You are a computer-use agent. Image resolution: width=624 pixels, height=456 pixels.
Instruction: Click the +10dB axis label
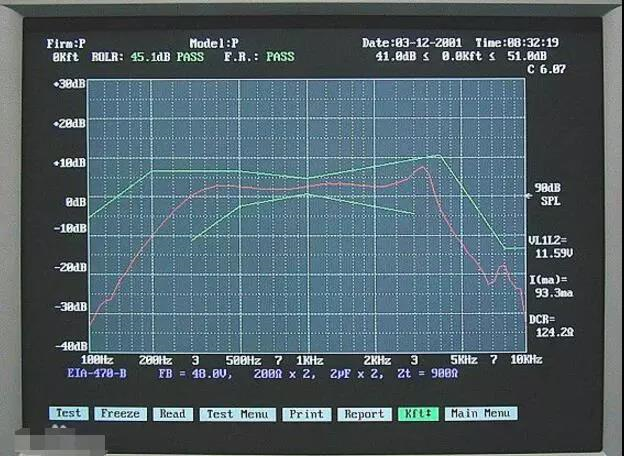pyautogui.click(x=69, y=163)
